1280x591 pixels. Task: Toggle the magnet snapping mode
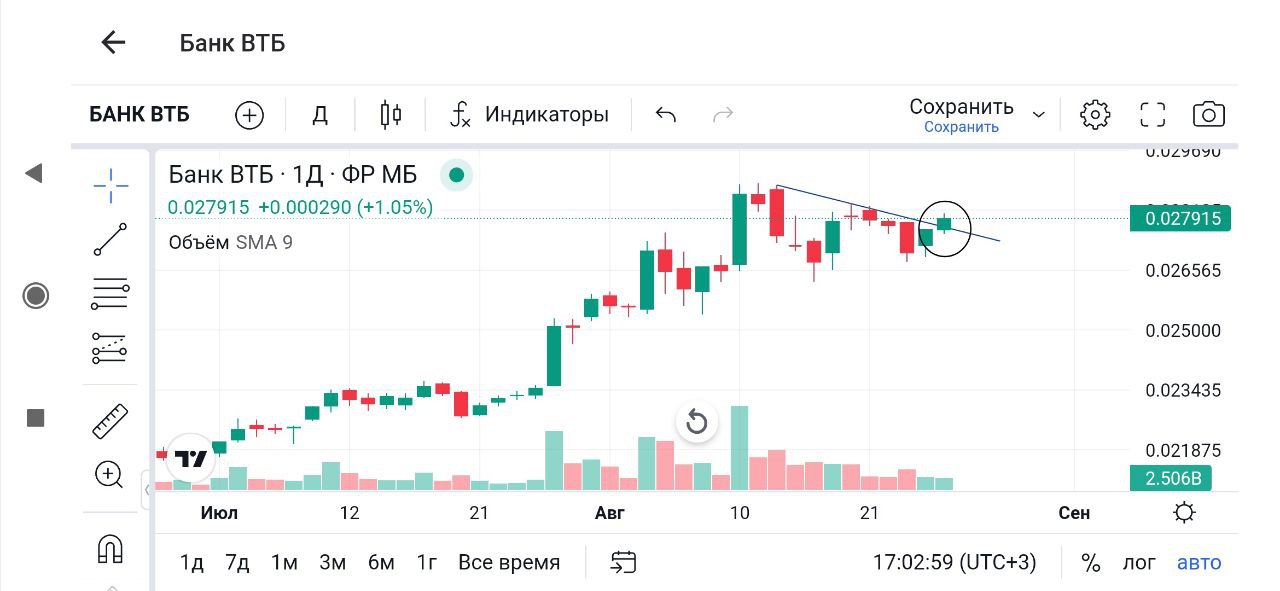tap(109, 549)
